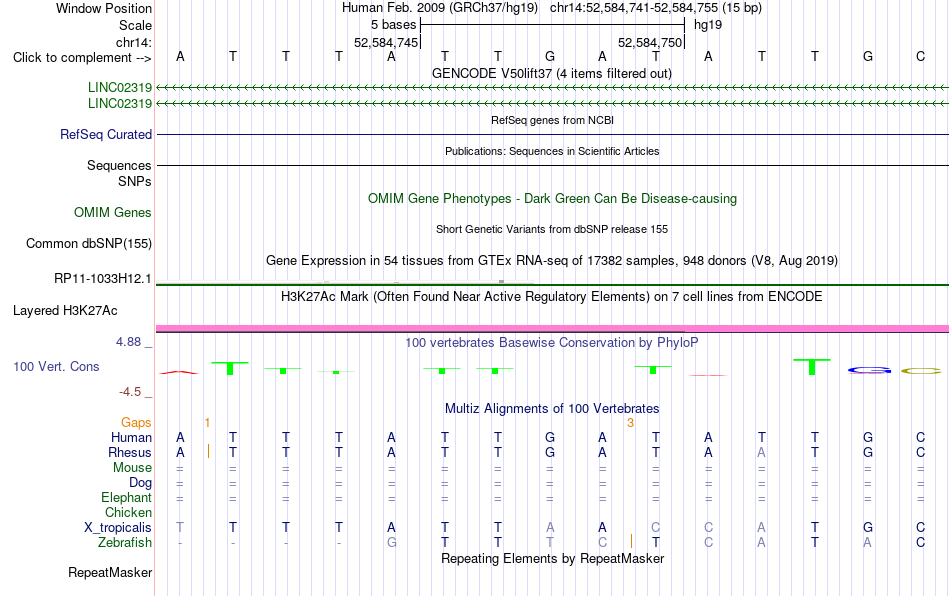Click the orange gap count '1'
The height and width of the screenshot is (596, 950).
(207, 423)
